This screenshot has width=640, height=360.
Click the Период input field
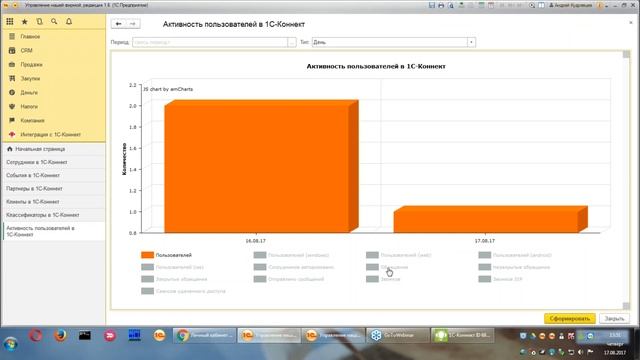(210, 42)
